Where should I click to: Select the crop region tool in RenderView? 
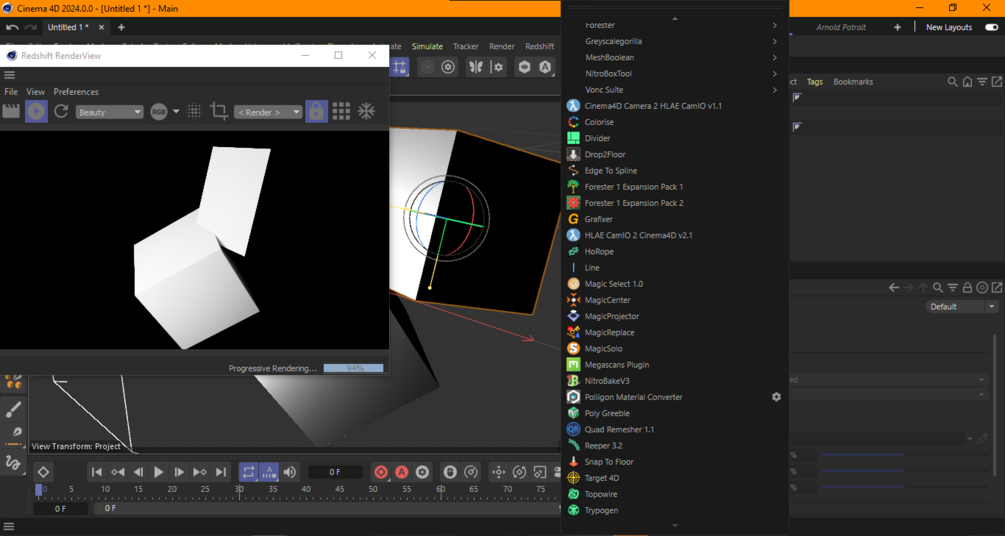[x=219, y=112]
